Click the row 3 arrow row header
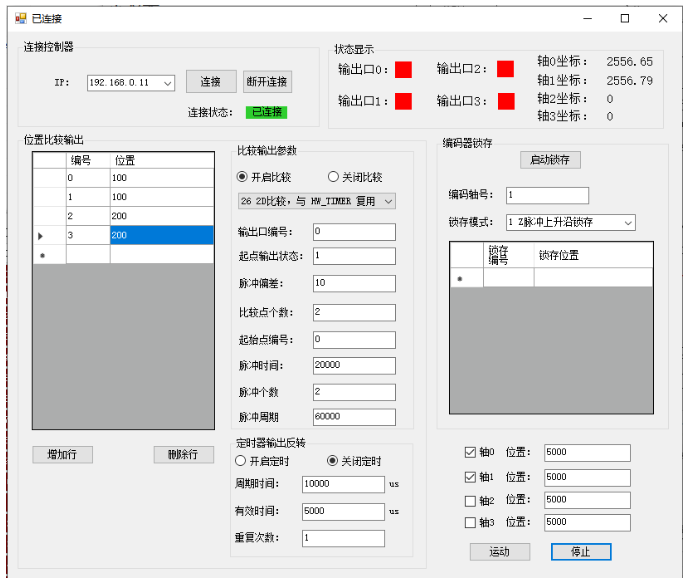Image resolution: width=690 pixels, height=587 pixels. point(50,235)
